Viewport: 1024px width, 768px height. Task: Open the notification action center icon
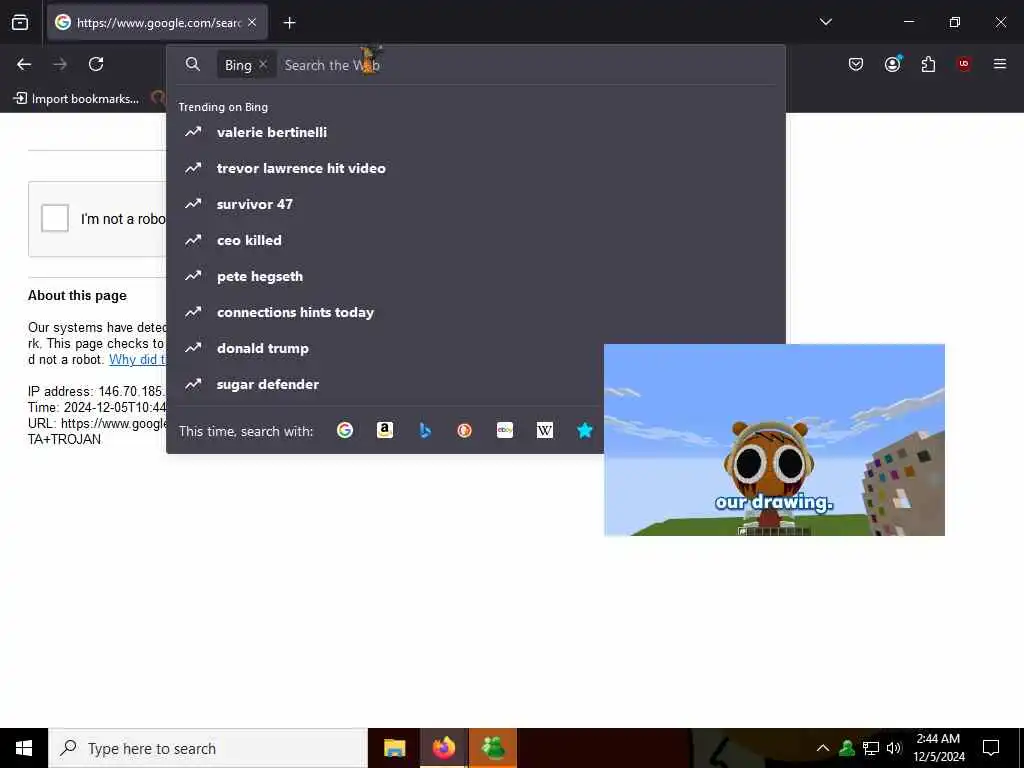(991, 748)
